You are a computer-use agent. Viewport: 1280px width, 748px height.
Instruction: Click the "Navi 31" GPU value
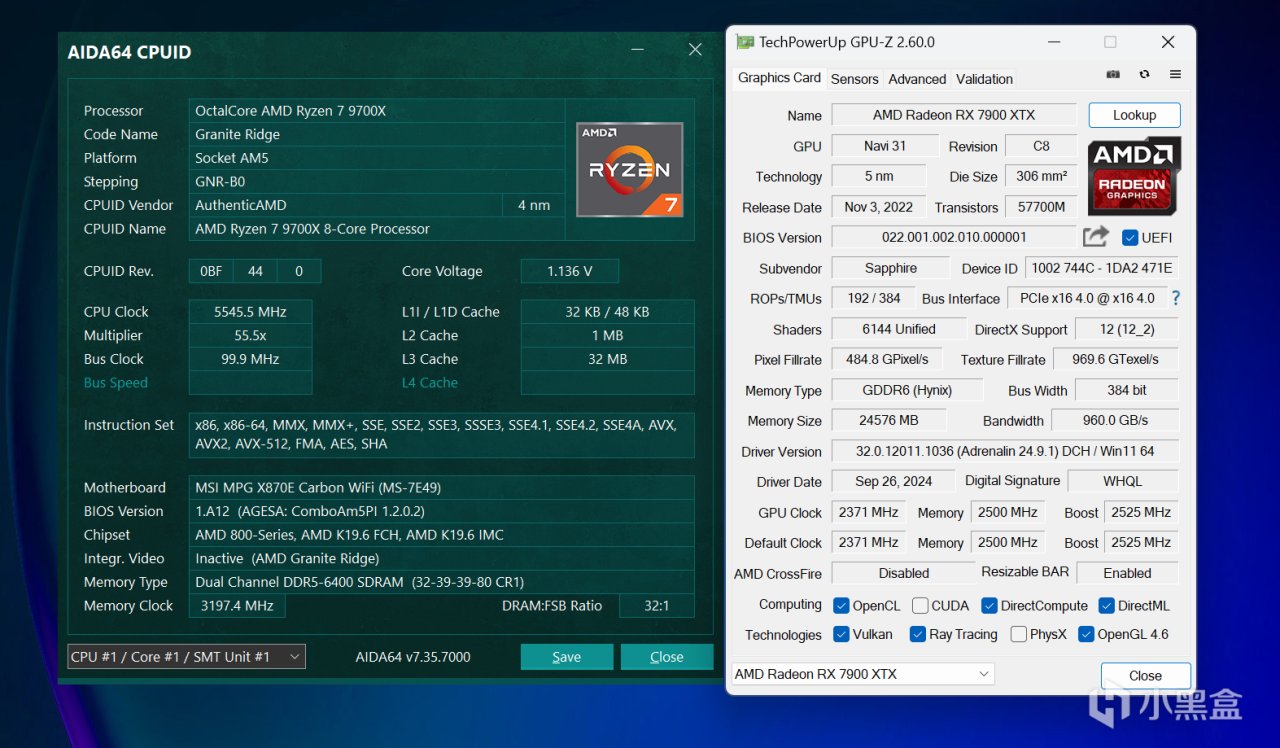tap(884, 146)
